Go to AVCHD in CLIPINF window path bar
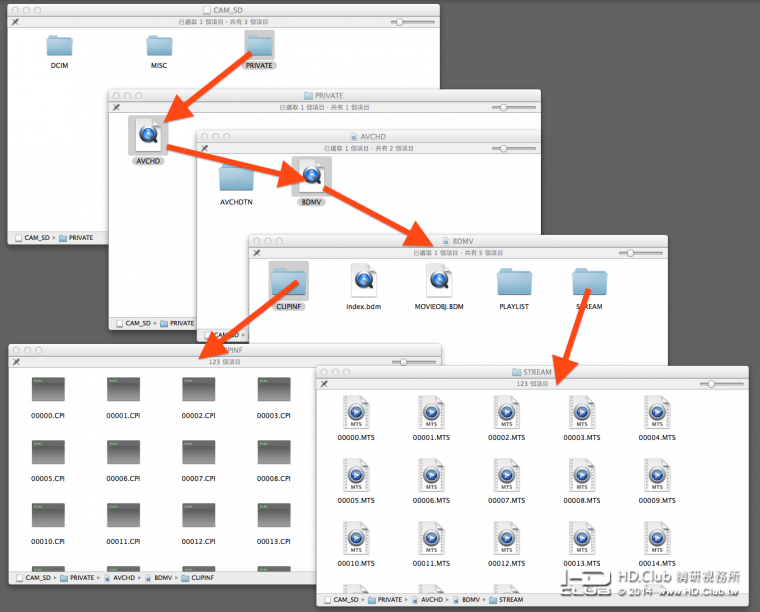Image resolution: width=760 pixels, height=612 pixels. (x=120, y=578)
